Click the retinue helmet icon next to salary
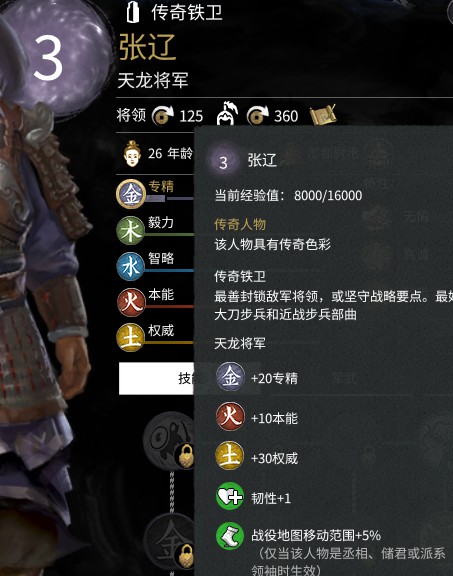This screenshot has height=576, width=453. point(228,113)
